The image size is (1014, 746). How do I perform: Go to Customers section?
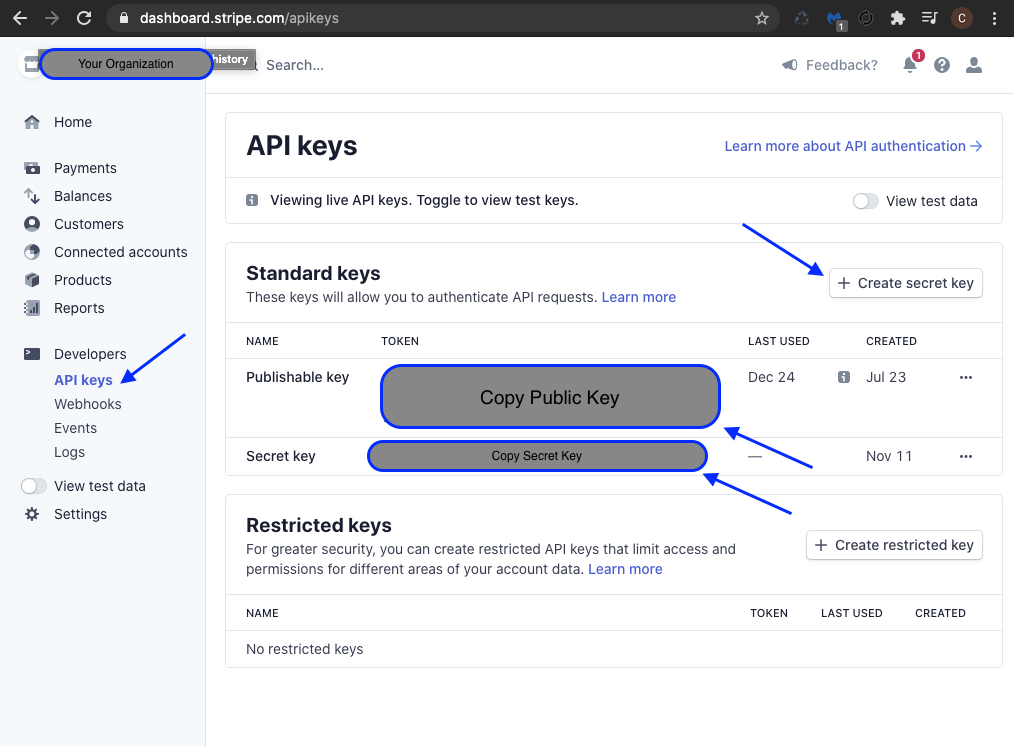tap(89, 224)
